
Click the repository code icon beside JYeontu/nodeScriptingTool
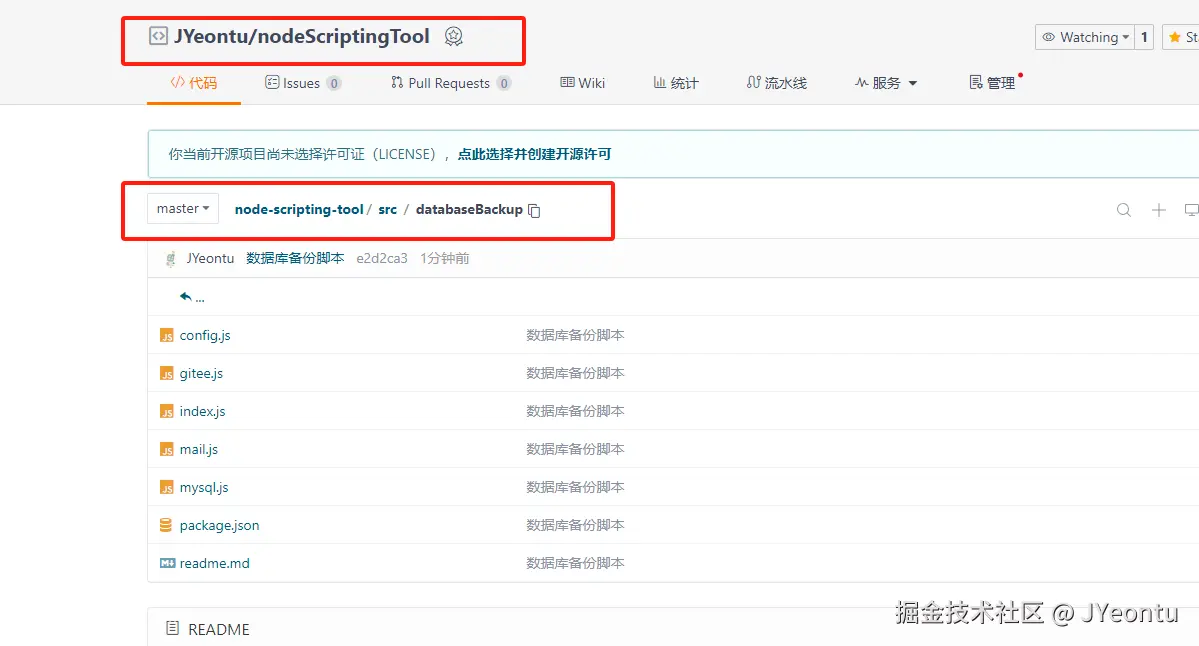[x=158, y=36]
